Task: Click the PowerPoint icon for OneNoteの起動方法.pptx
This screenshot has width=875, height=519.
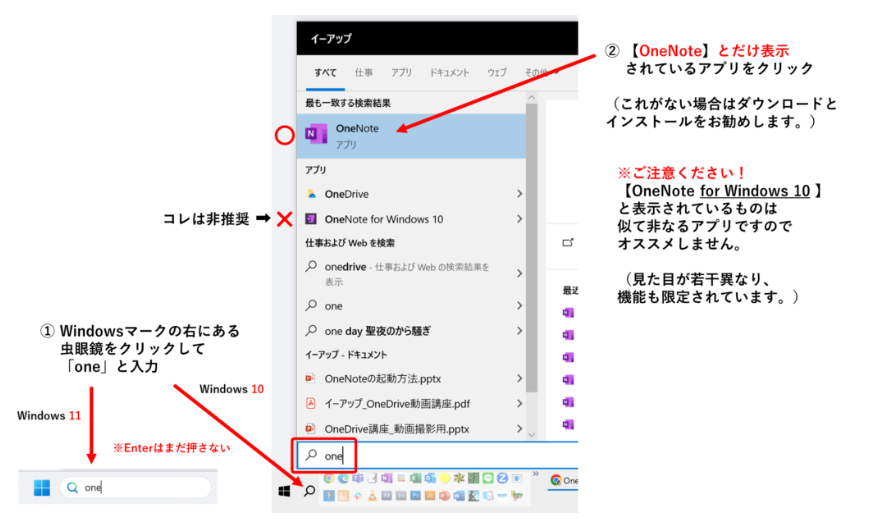Action: [312, 379]
